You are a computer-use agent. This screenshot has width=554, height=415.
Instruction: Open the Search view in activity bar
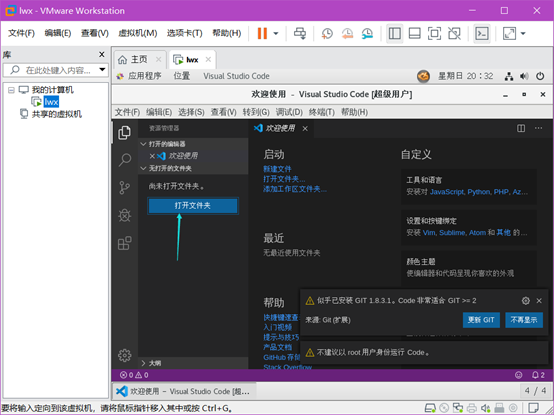click(124, 160)
